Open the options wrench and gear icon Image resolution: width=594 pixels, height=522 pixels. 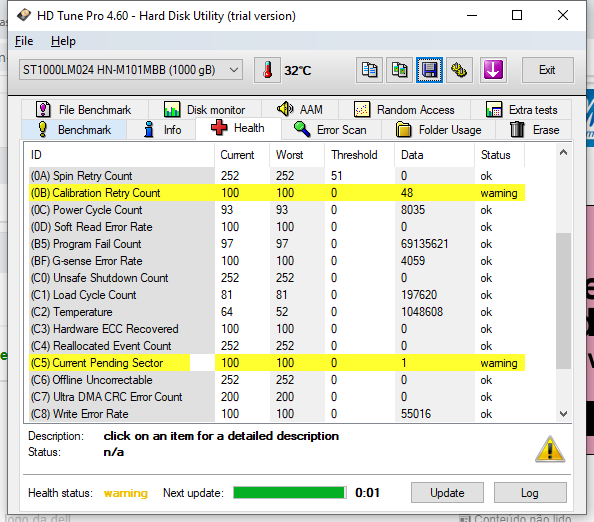click(x=459, y=70)
